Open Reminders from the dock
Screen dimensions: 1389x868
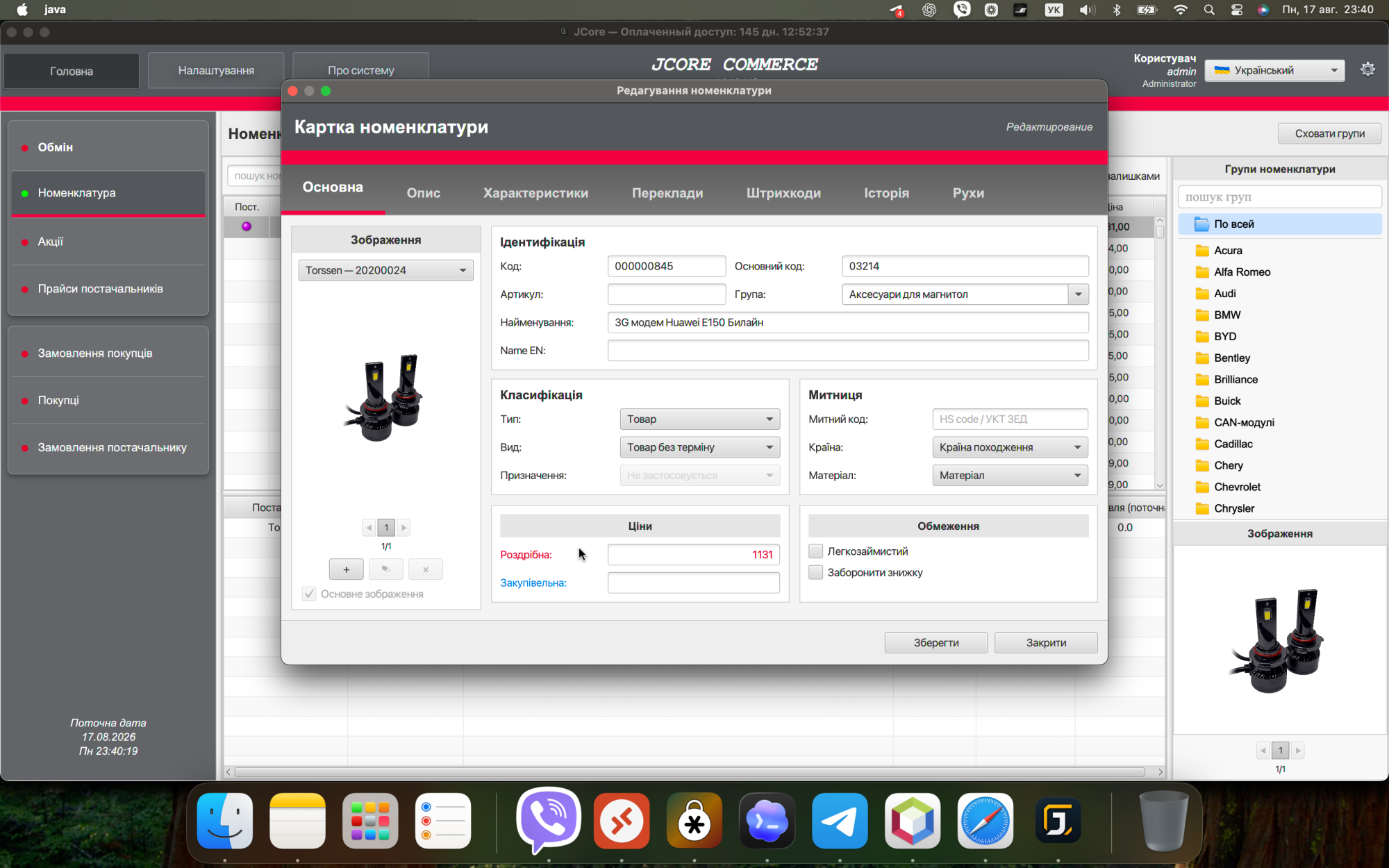coord(443,821)
